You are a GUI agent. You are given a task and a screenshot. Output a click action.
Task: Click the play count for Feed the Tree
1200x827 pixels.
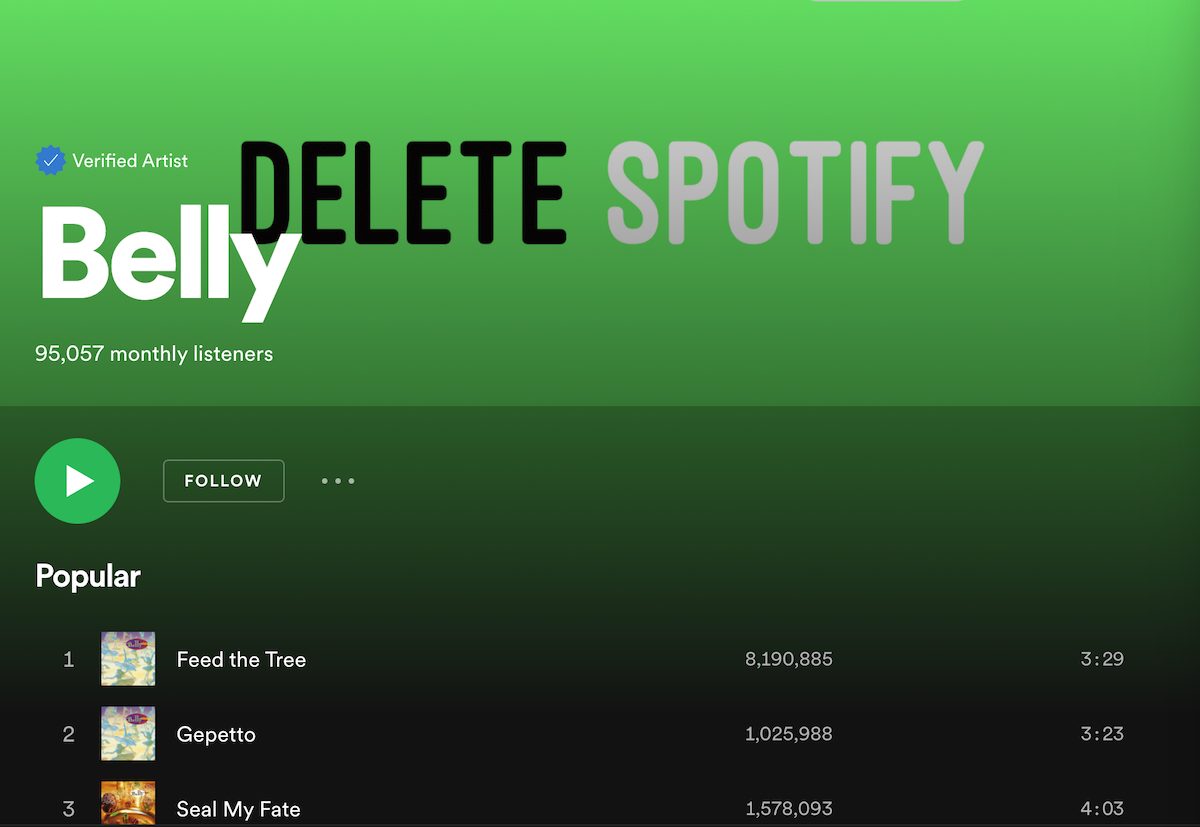(788, 659)
